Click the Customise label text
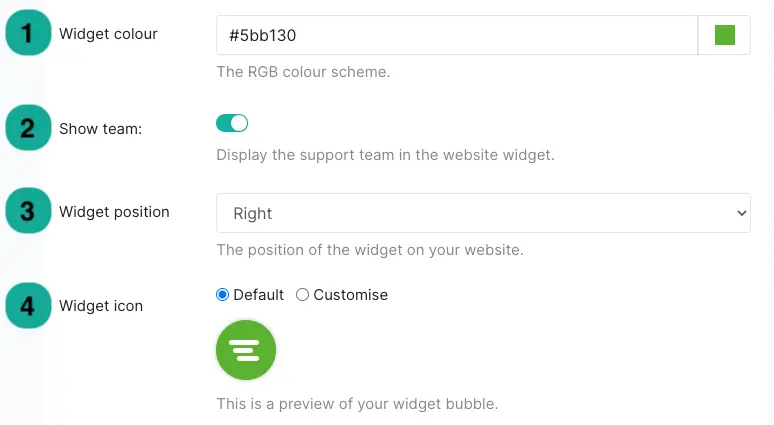 click(x=350, y=295)
